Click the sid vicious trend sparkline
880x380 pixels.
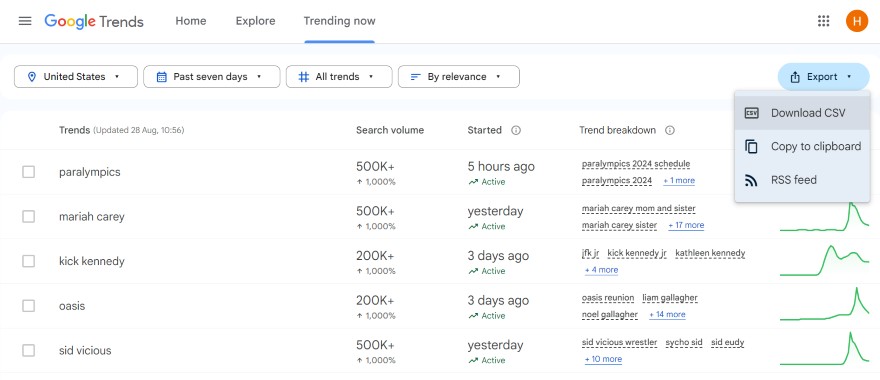click(824, 349)
